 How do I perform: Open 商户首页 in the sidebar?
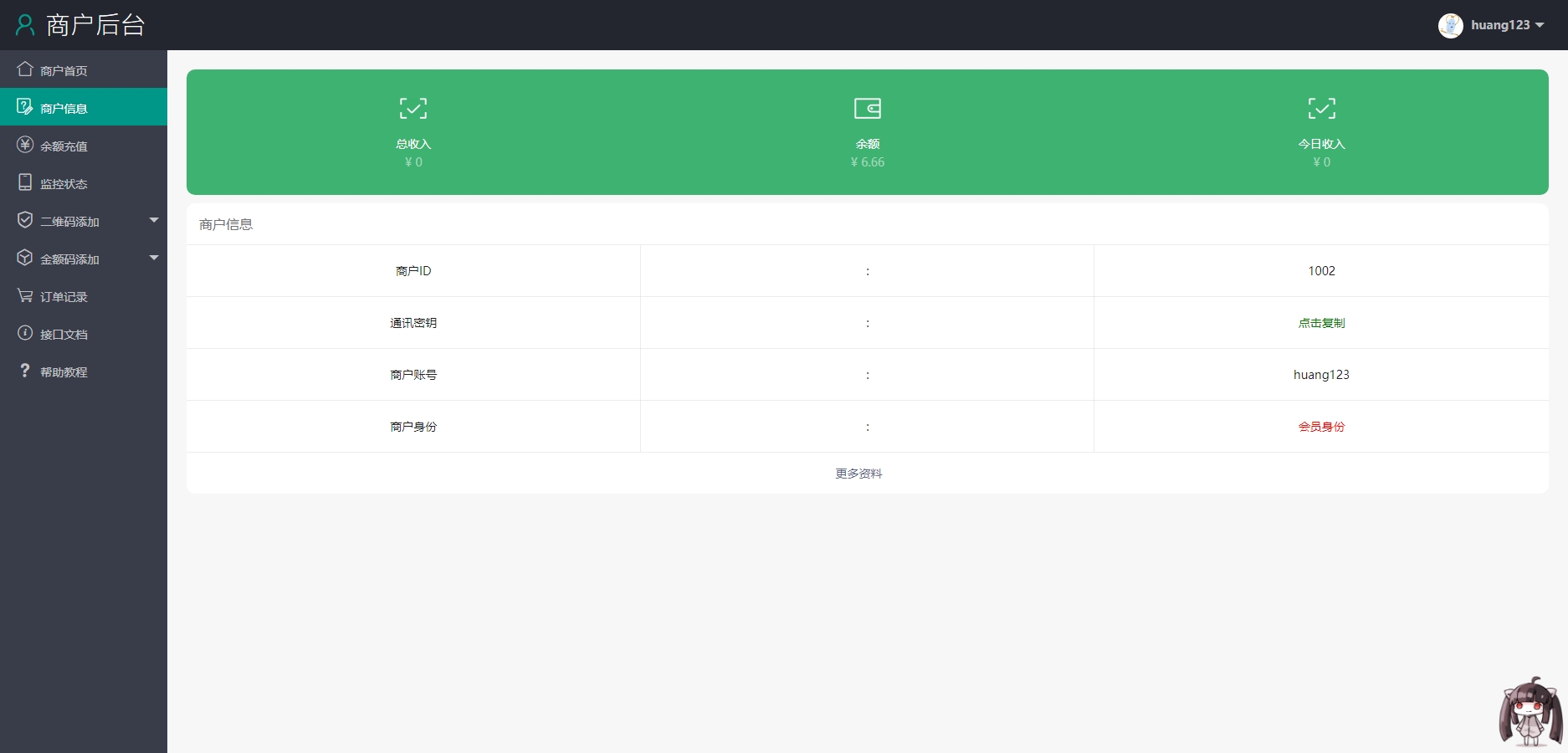pyautogui.click(x=84, y=69)
